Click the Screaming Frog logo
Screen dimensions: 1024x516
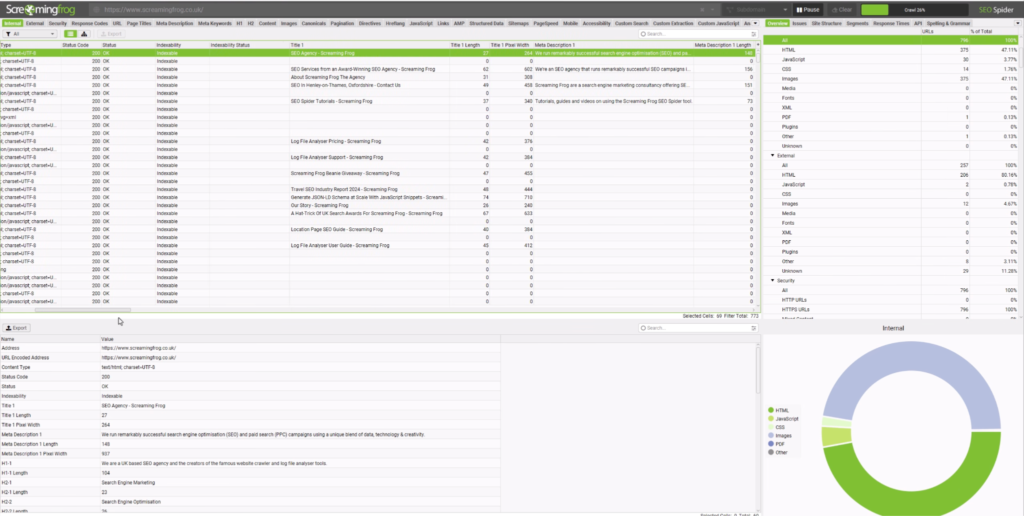click(x=42, y=10)
